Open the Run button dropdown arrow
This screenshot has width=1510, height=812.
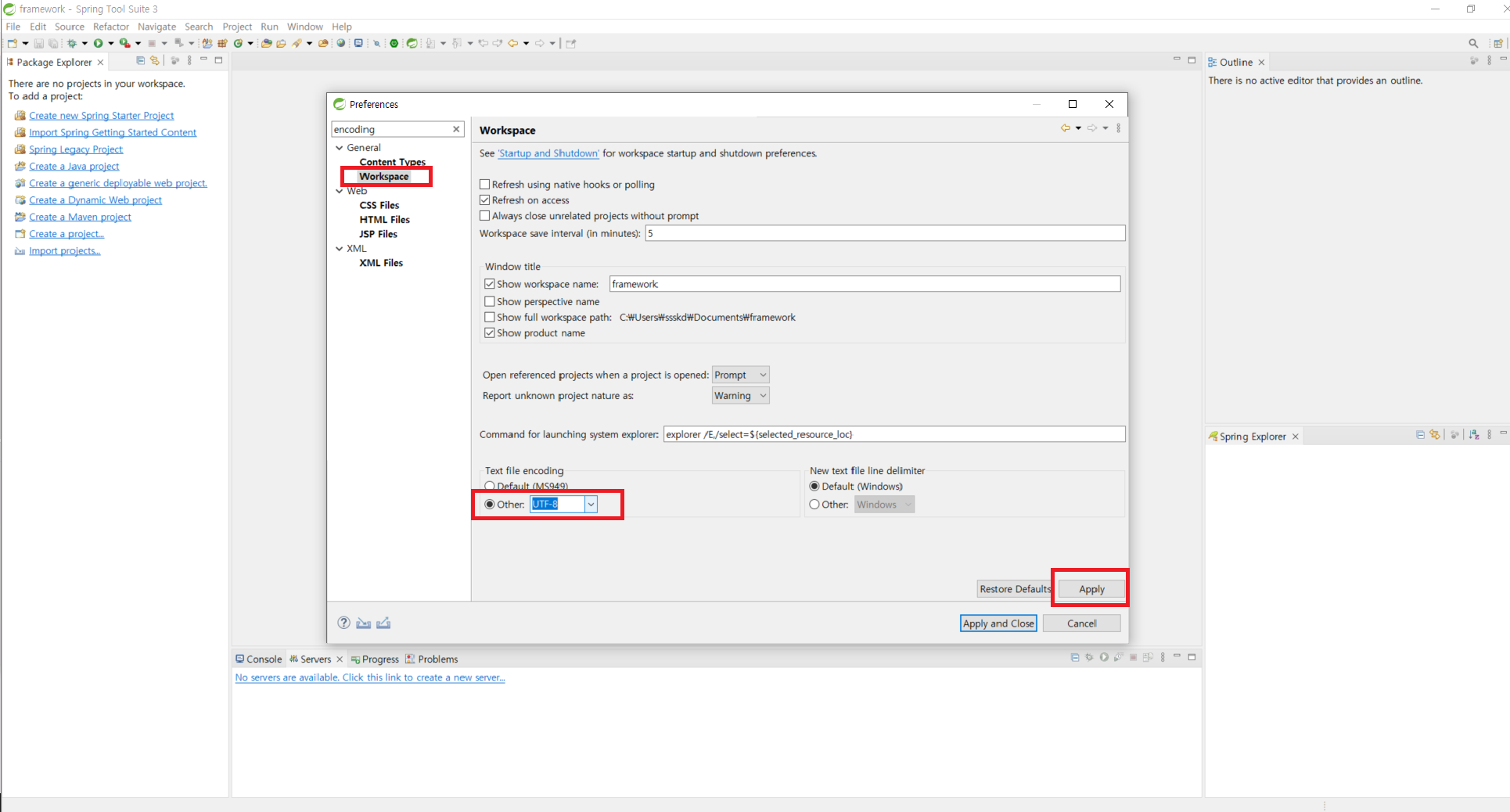pos(111,43)
